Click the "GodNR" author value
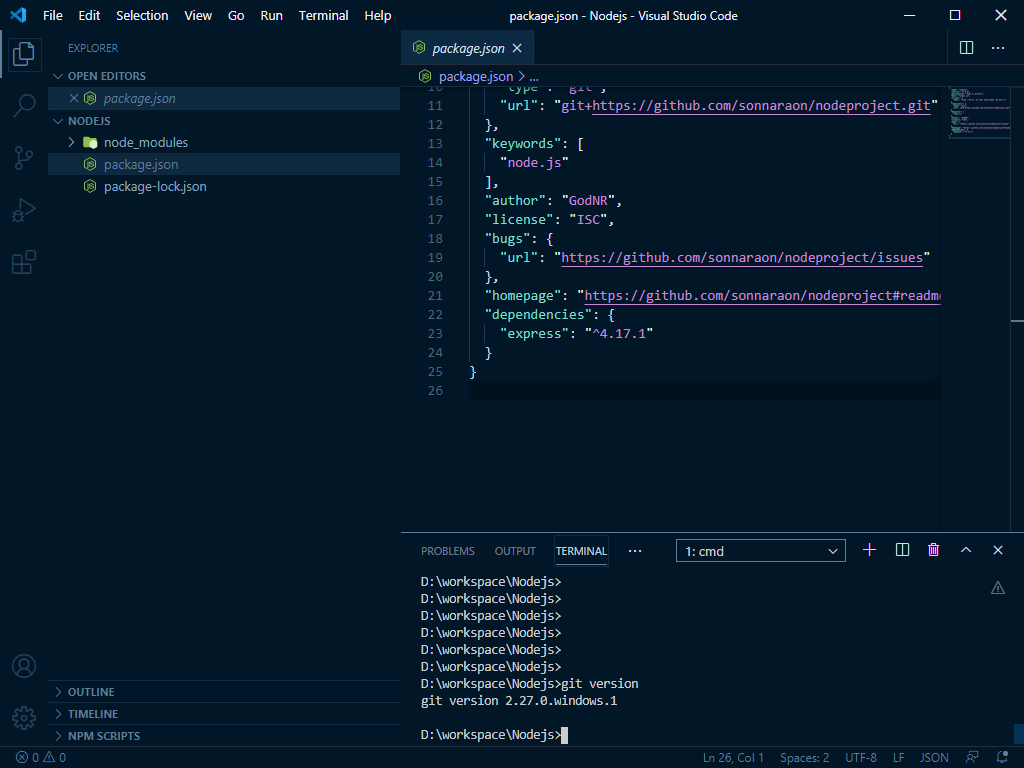The width and height of the screenshot is (1024, 768). (588, 200)
